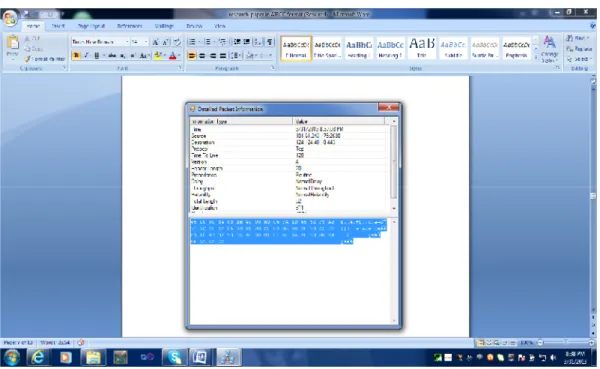The height and width of the screenshot is (369, 600).
Task: Click the bullets list icon
Action: 192,42
